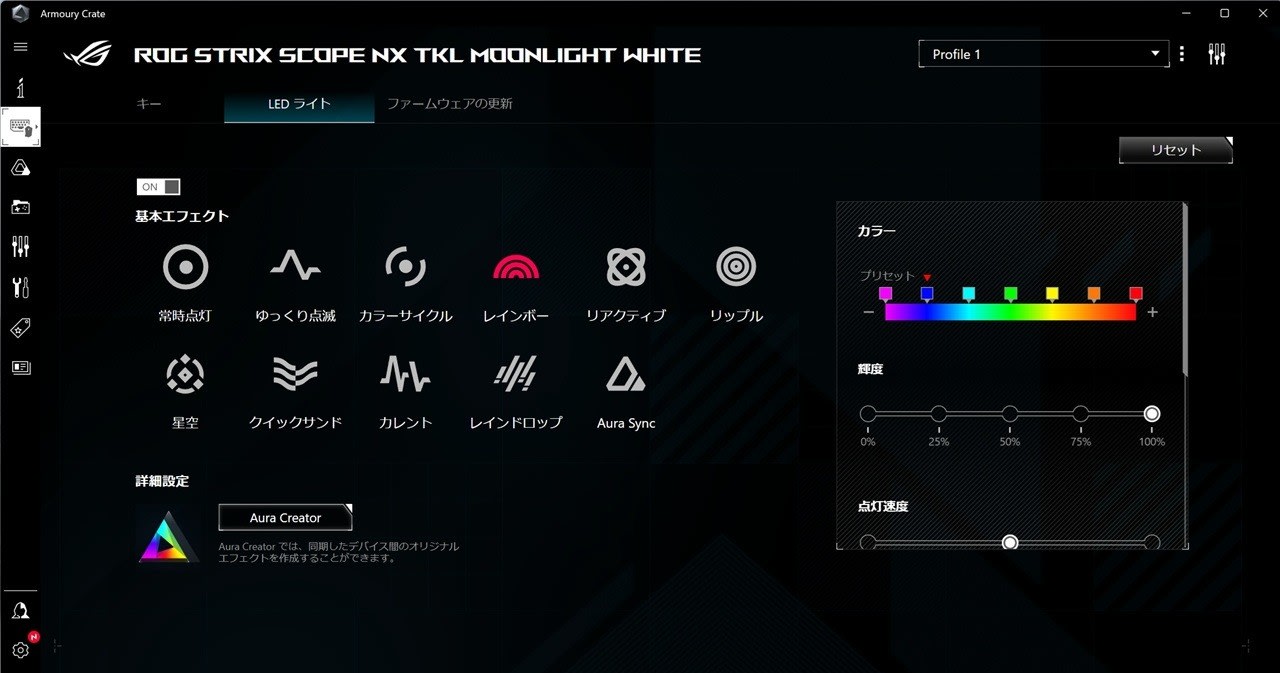Click the 基本エフェクト heading

[182, 216]
